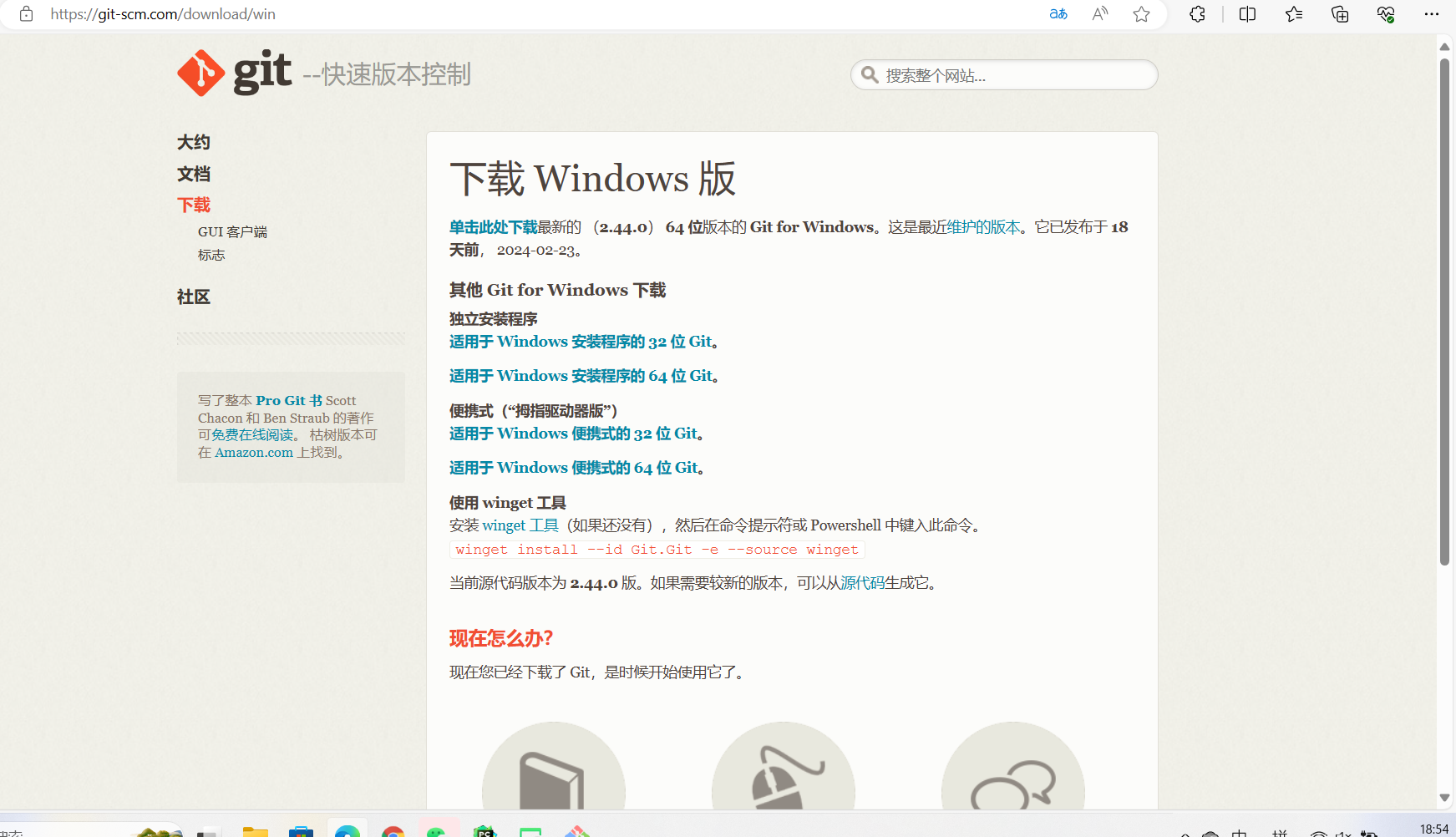Open the browser Extensions puzzle icon
This screenshot has width=1456, height=837.
click(x=1197, y=14)
